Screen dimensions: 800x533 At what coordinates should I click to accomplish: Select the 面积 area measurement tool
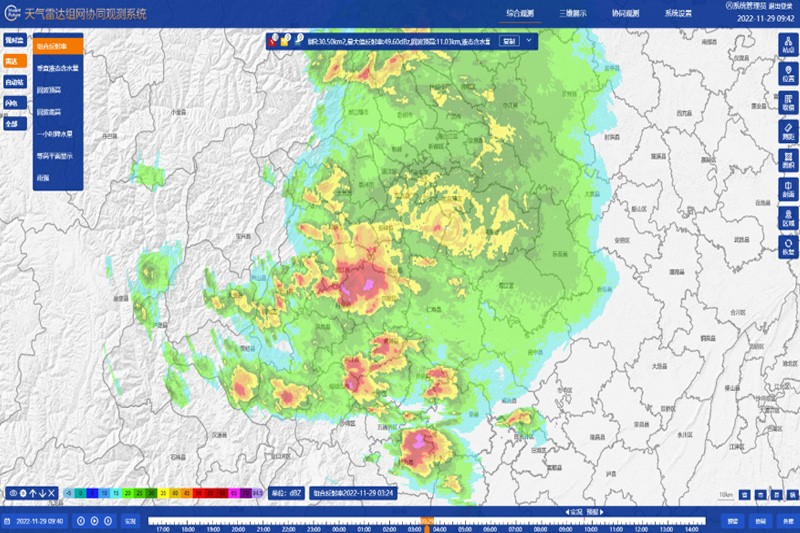point(788,160)
